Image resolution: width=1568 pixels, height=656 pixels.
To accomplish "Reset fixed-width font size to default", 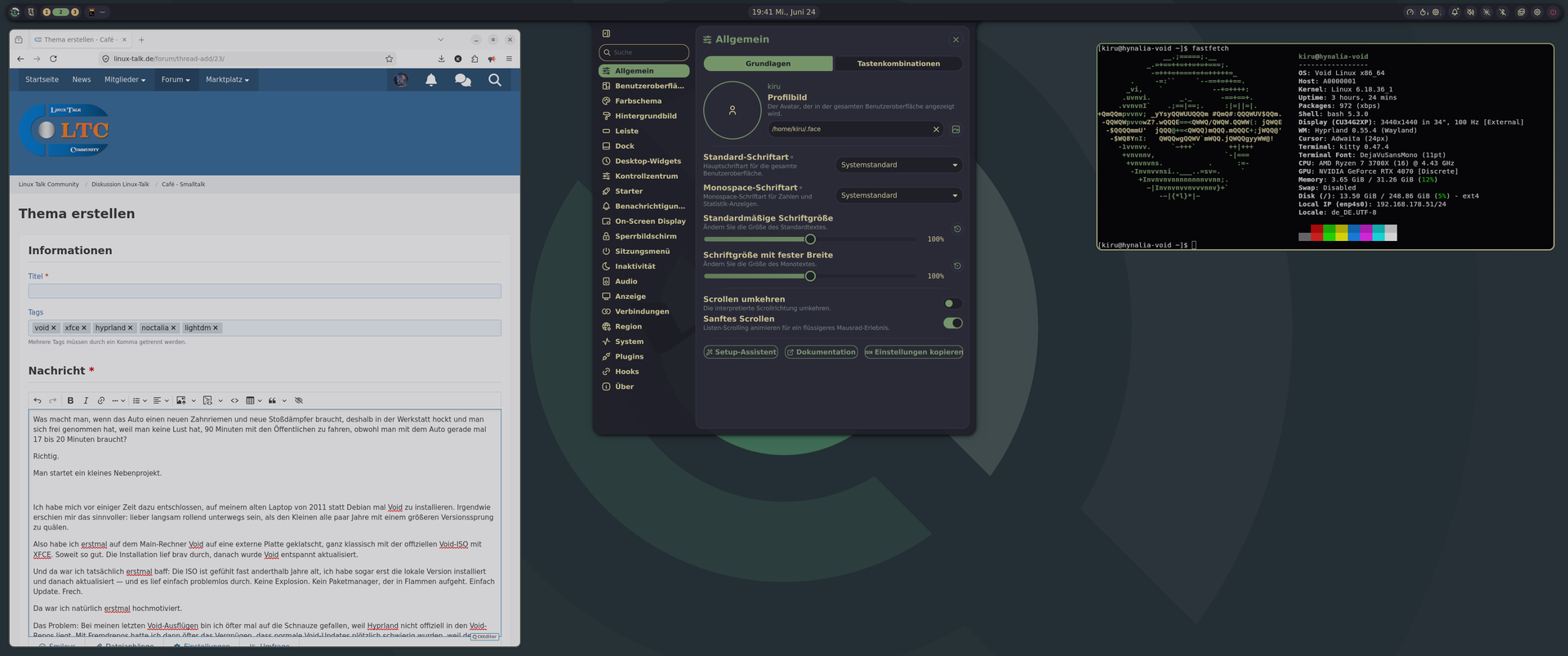I will (x=957, y=266).
